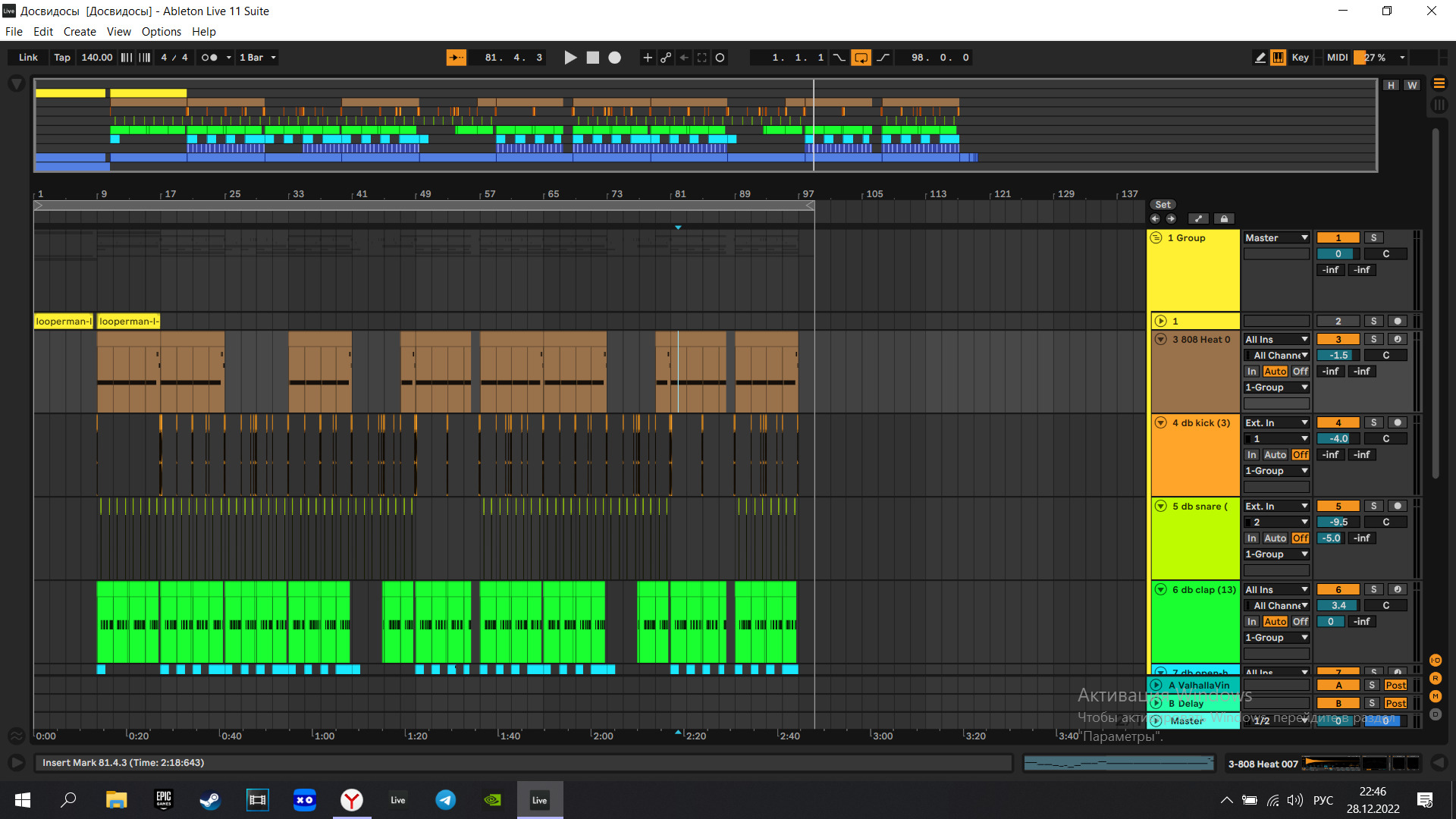The height and width of the screenshot is (819, 1456).
Task: Click the H optimize height button
Action: tap(1392, 85)
